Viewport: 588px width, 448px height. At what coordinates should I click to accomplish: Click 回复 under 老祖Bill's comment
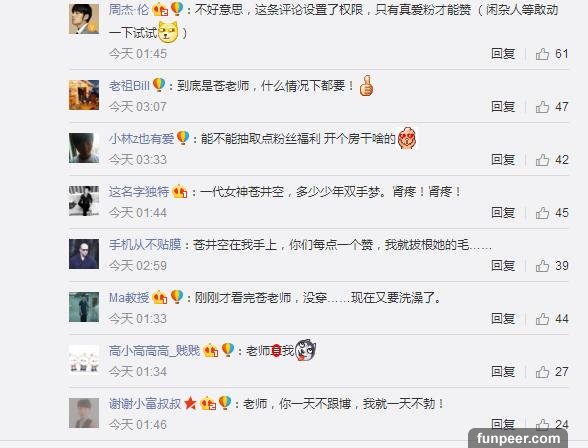click(x=503, y=107)
